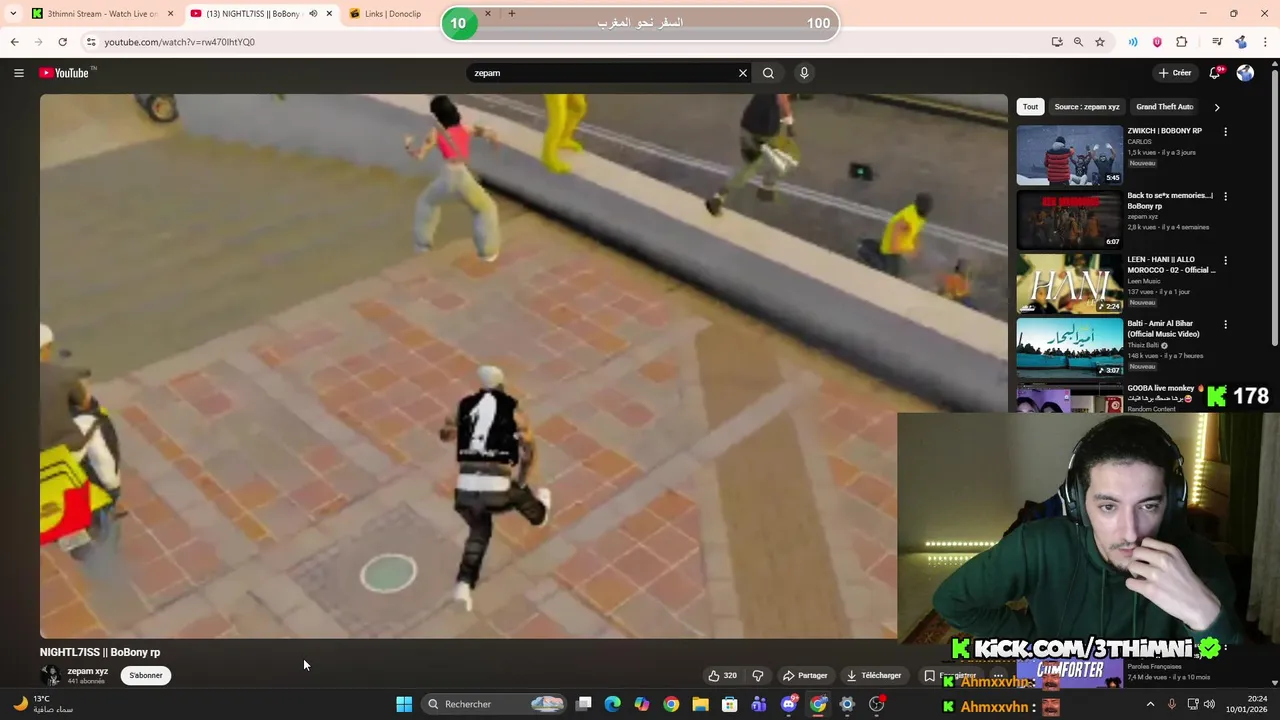The width and height of the screenshot is (1280, 720).
Task: Start voice search with microphone icon
Action: [804, 73]
